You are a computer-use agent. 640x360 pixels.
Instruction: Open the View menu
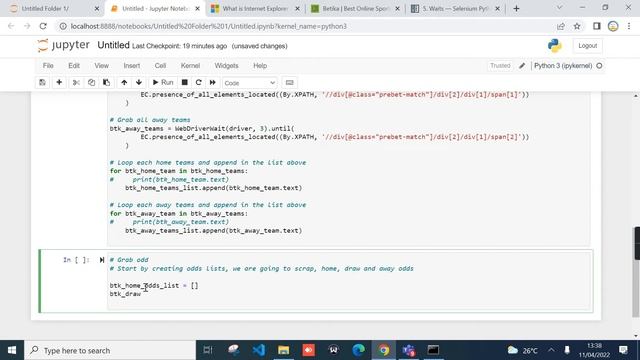(x=102, y=66)
